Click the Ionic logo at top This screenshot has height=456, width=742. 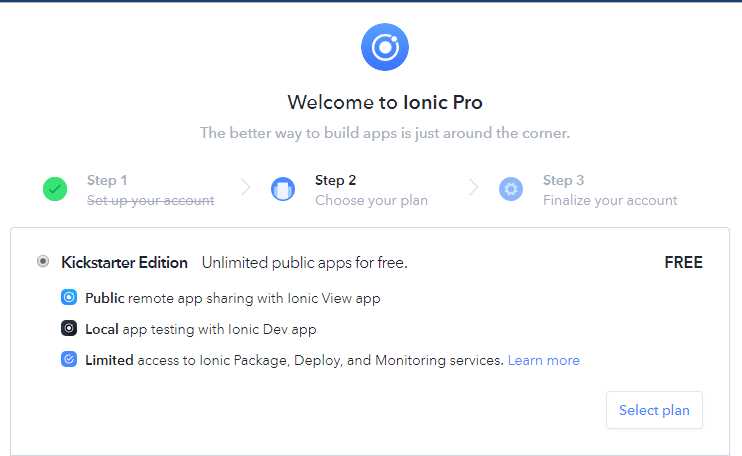click(x=385, y=47)
